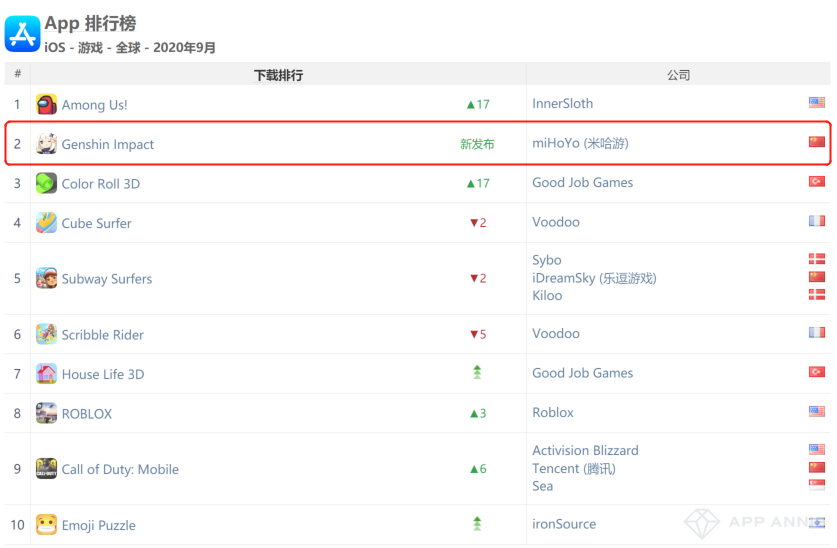
Task: Click the ROBLOX game icon
Action: pyautogui.click(x=46, y=413)
